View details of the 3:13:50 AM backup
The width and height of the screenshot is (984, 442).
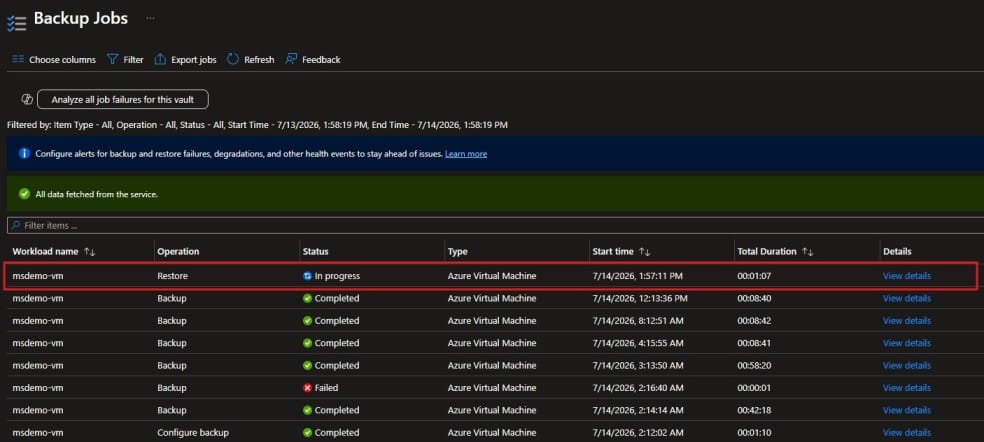(907, 365)
